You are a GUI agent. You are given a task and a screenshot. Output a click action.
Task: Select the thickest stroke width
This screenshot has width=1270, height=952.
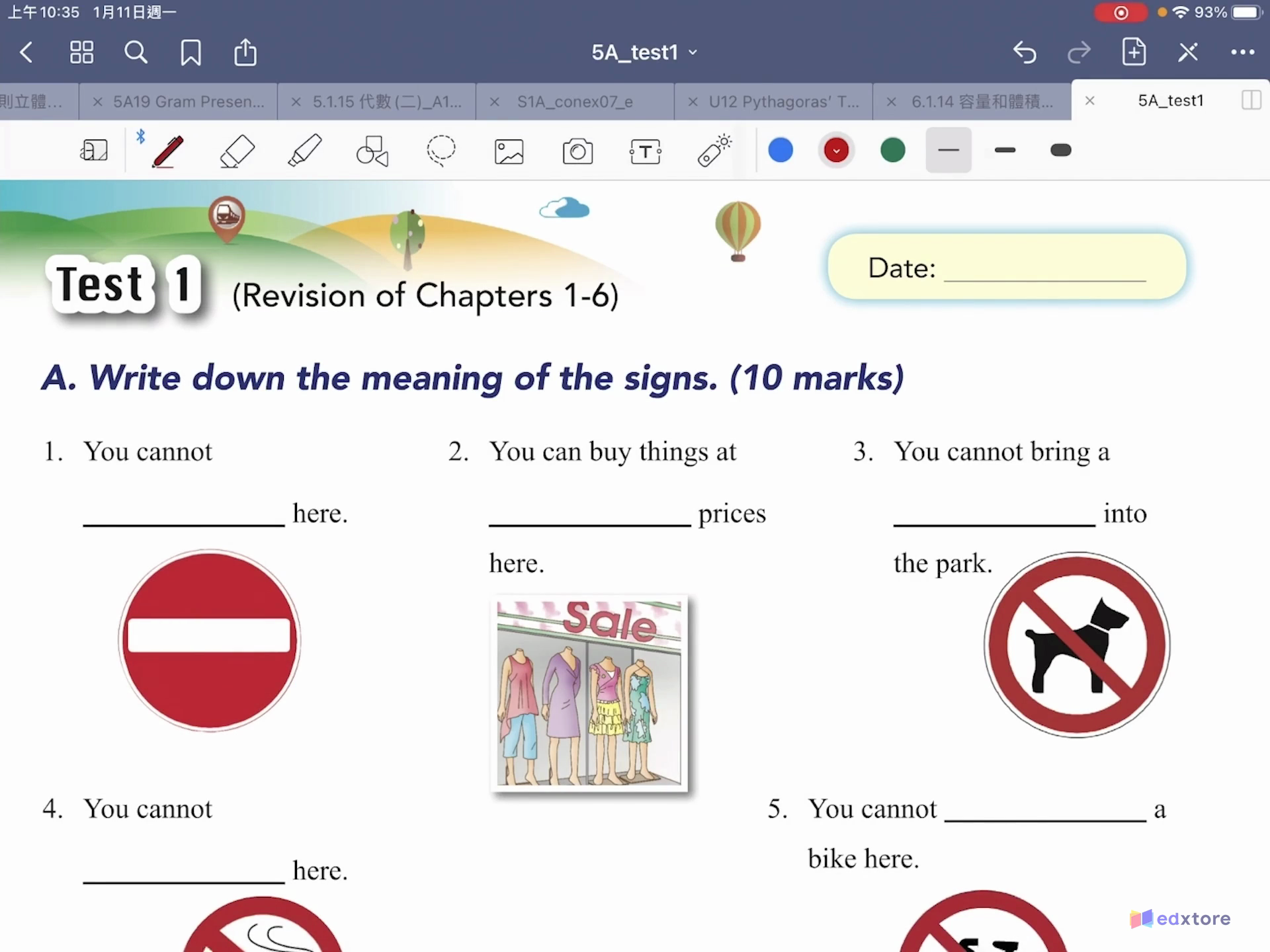(1061, 150)
